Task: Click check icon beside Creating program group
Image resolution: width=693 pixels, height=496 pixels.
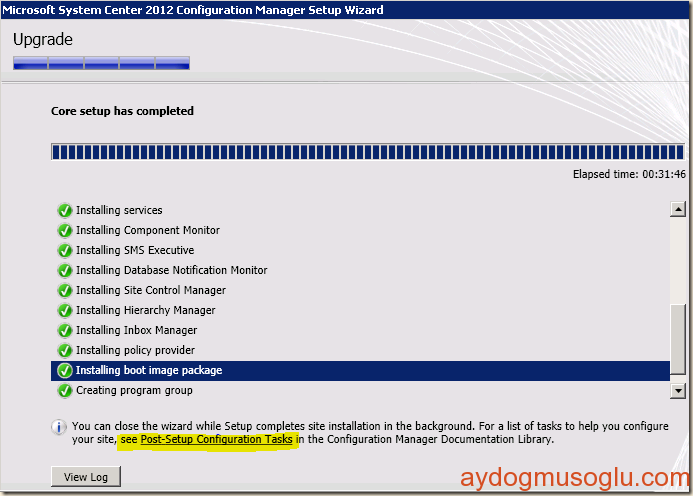Action: (65, 390)
